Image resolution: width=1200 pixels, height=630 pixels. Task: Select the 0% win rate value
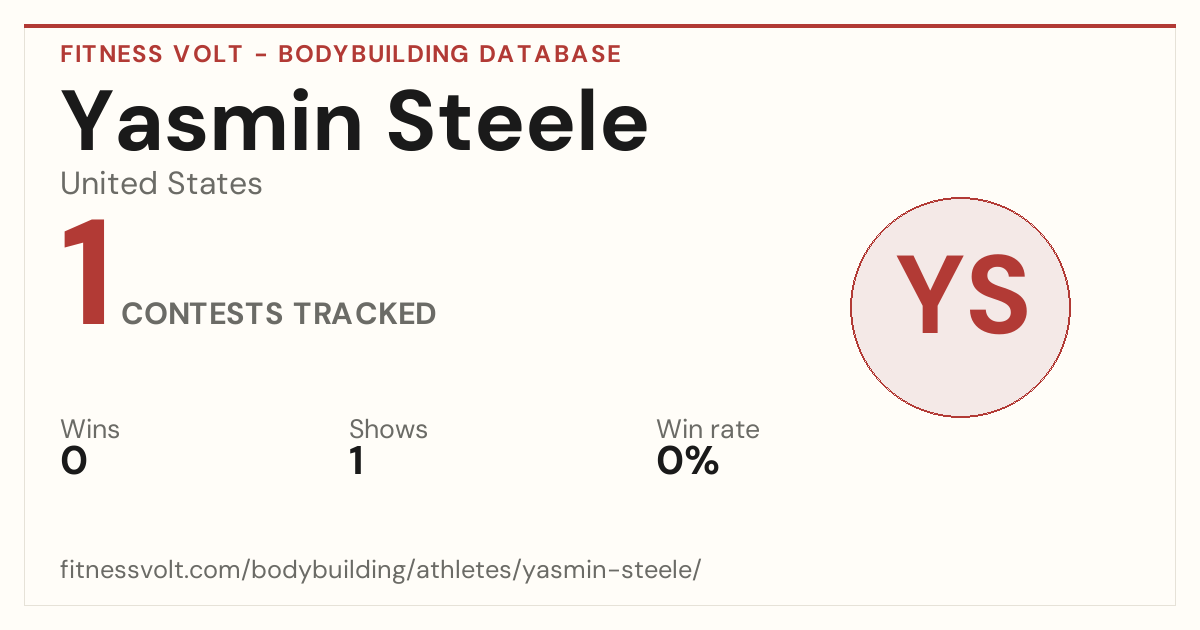(688, 462)
